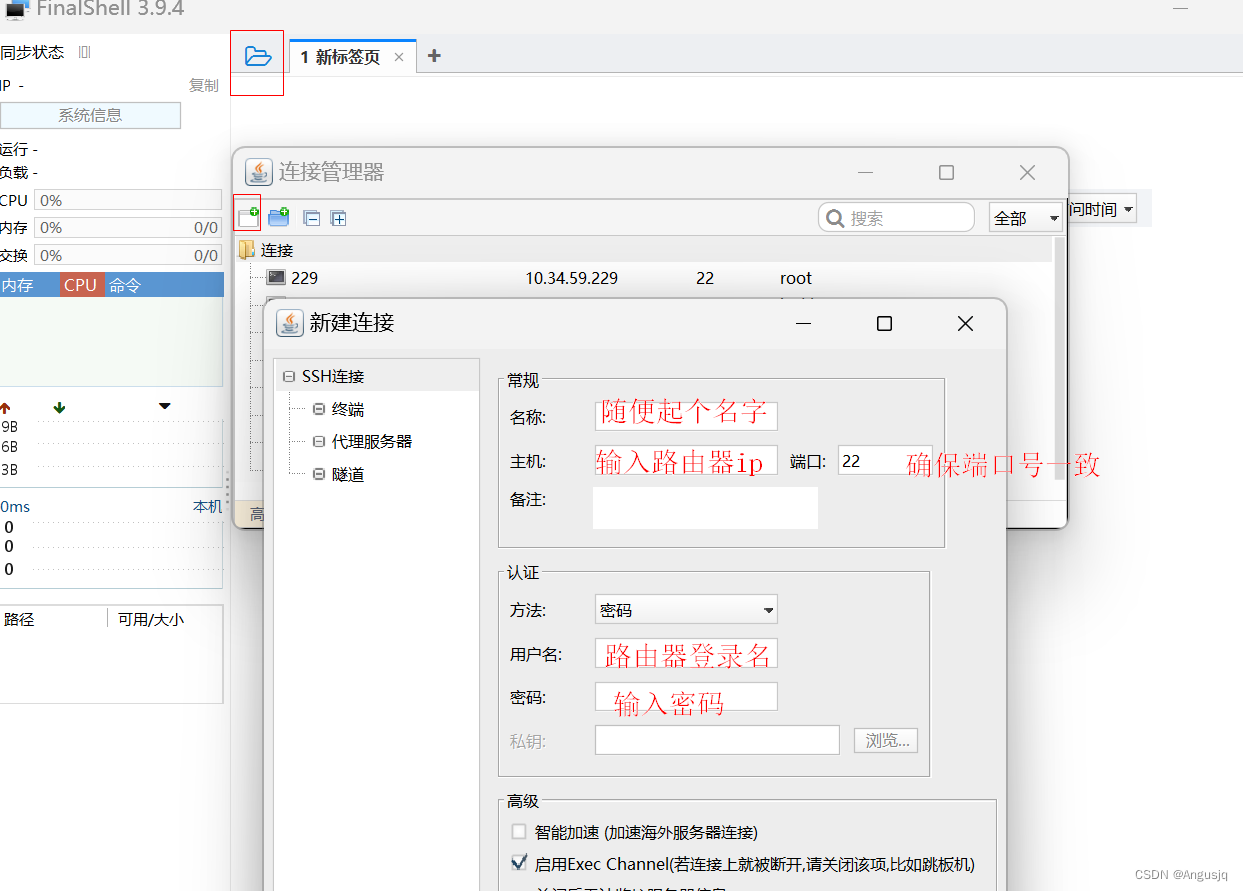Viewport: 1243px width, 891px height.
Task: Close the 连接管理器 window
Action: (x=1027, y=172)
